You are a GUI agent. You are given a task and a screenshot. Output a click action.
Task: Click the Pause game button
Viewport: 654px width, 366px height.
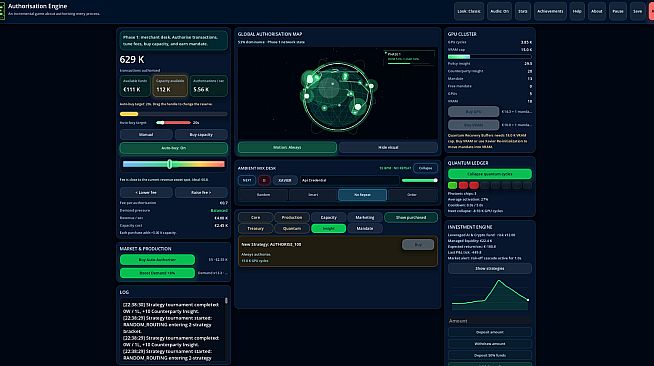coord(618,11)
